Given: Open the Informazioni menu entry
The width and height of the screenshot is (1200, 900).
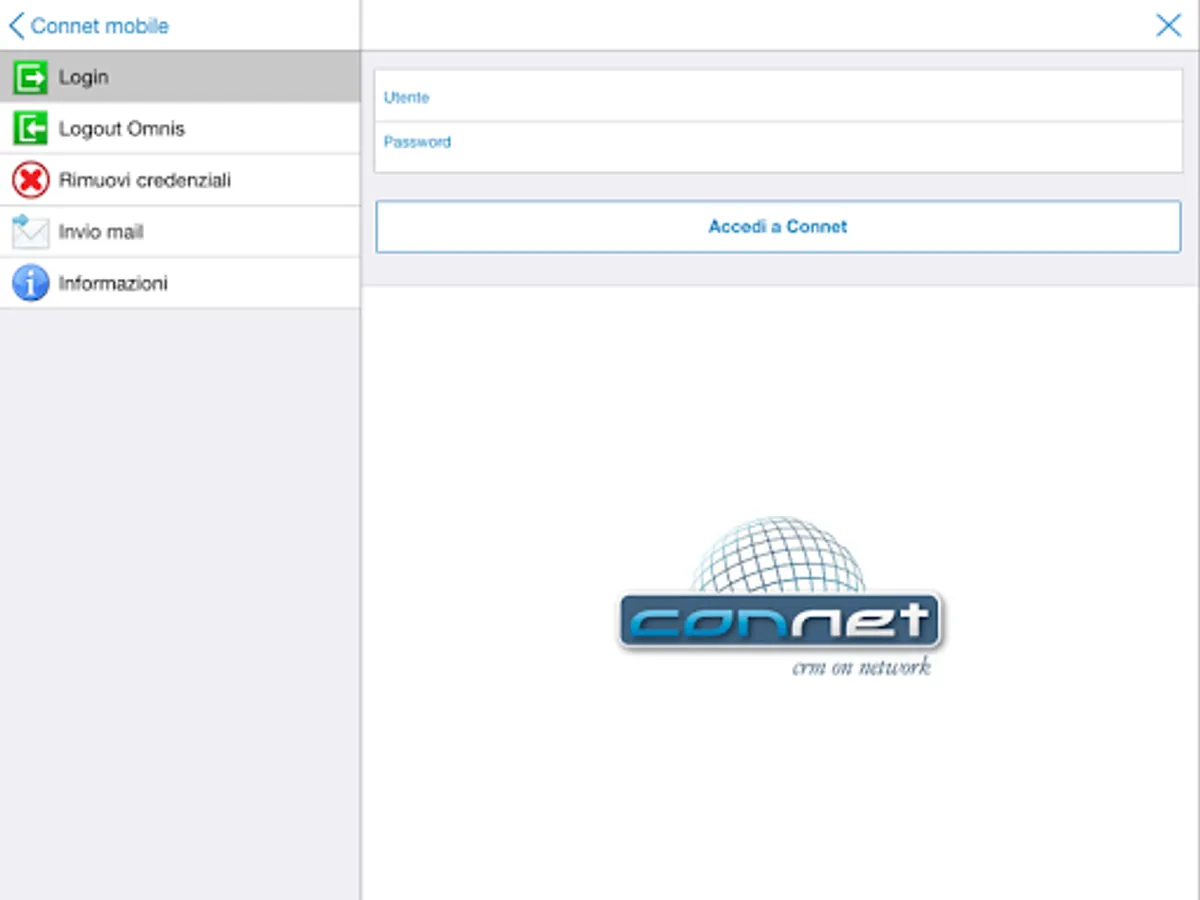Looking at the screenshot, I should coord(180,283).
